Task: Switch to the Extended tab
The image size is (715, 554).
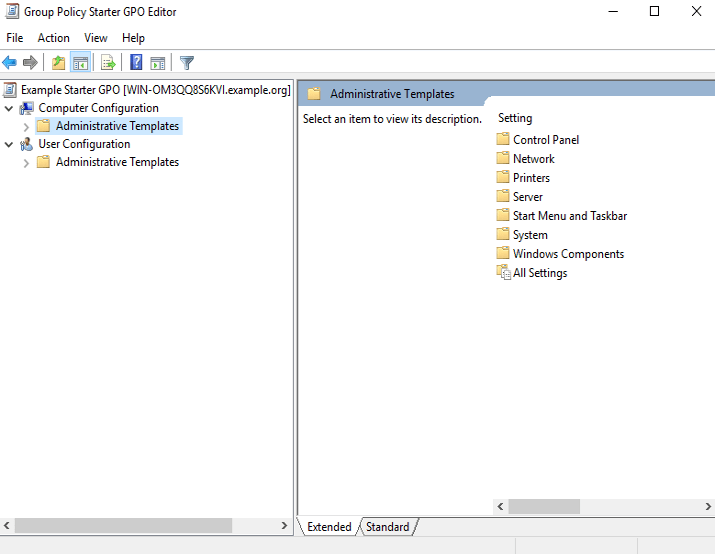Action: [x=329, y=527]
